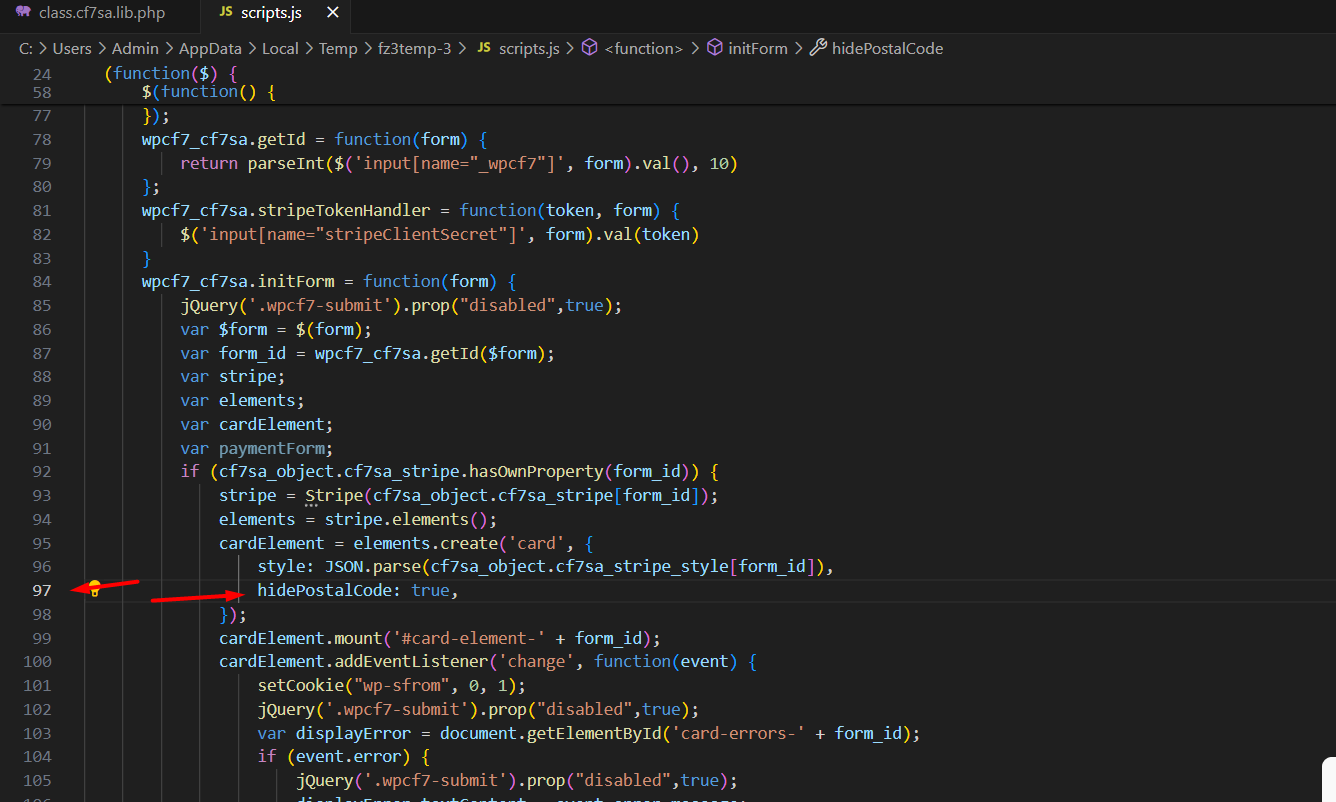Click the JS icon on scripts.js tab
The width and height of the screenshot is (1336, 802).
[x=226, y=13]
